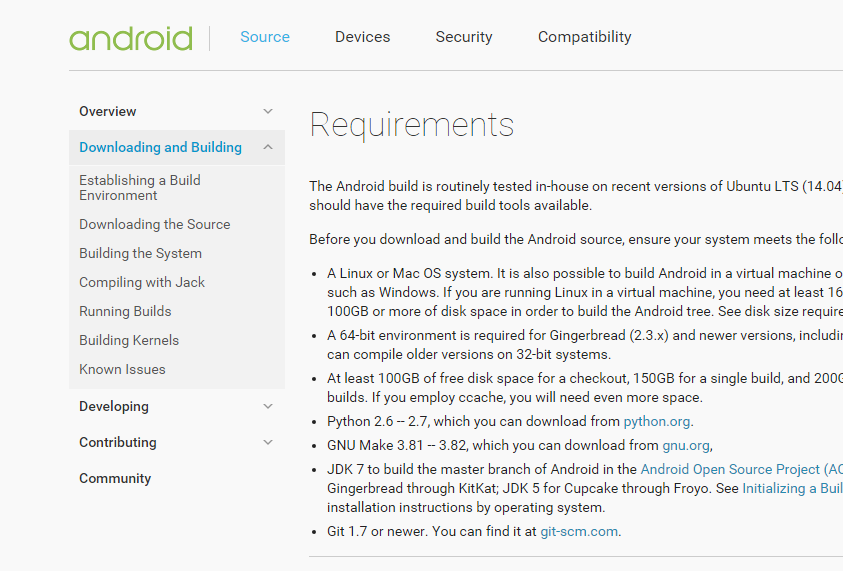Viewport: 843px width, 571px height.
Task: Click the 'A Linux or Mac OS system' bullet
Action: click(584, 292)
